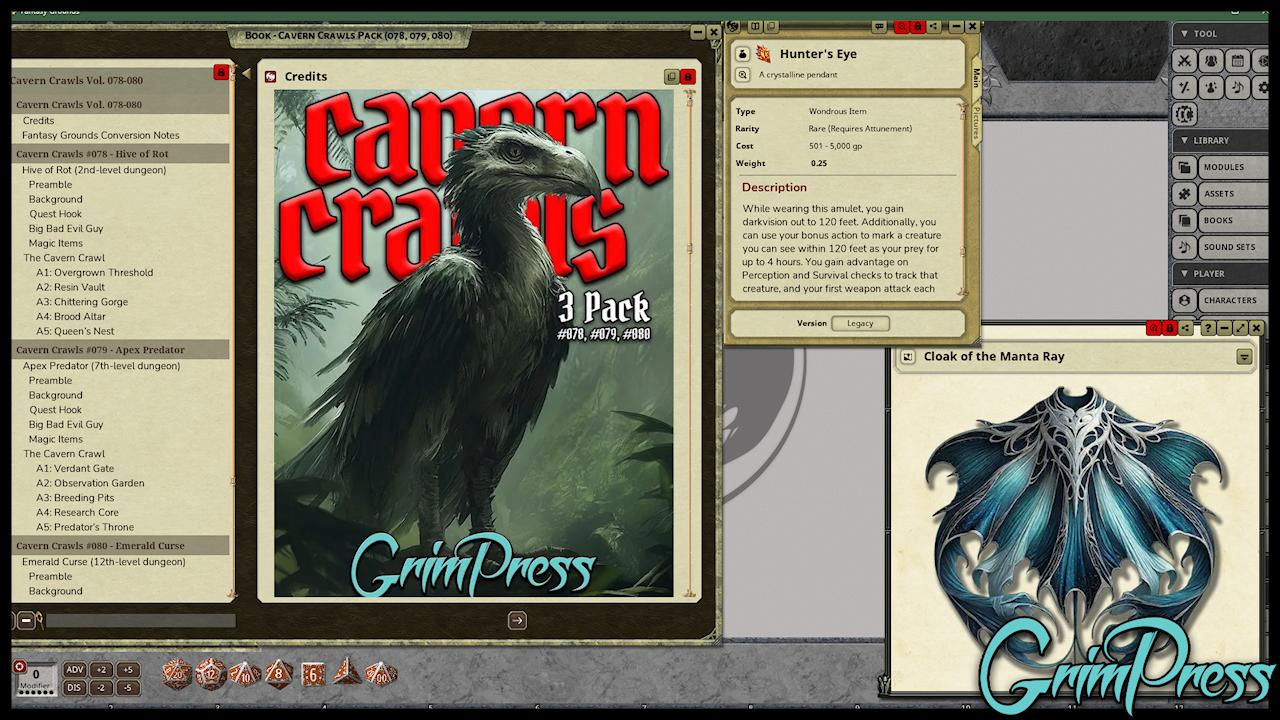This screenshot has height=720, width=1280.
Task: Roll the d10 die
Action: [245, 674]
